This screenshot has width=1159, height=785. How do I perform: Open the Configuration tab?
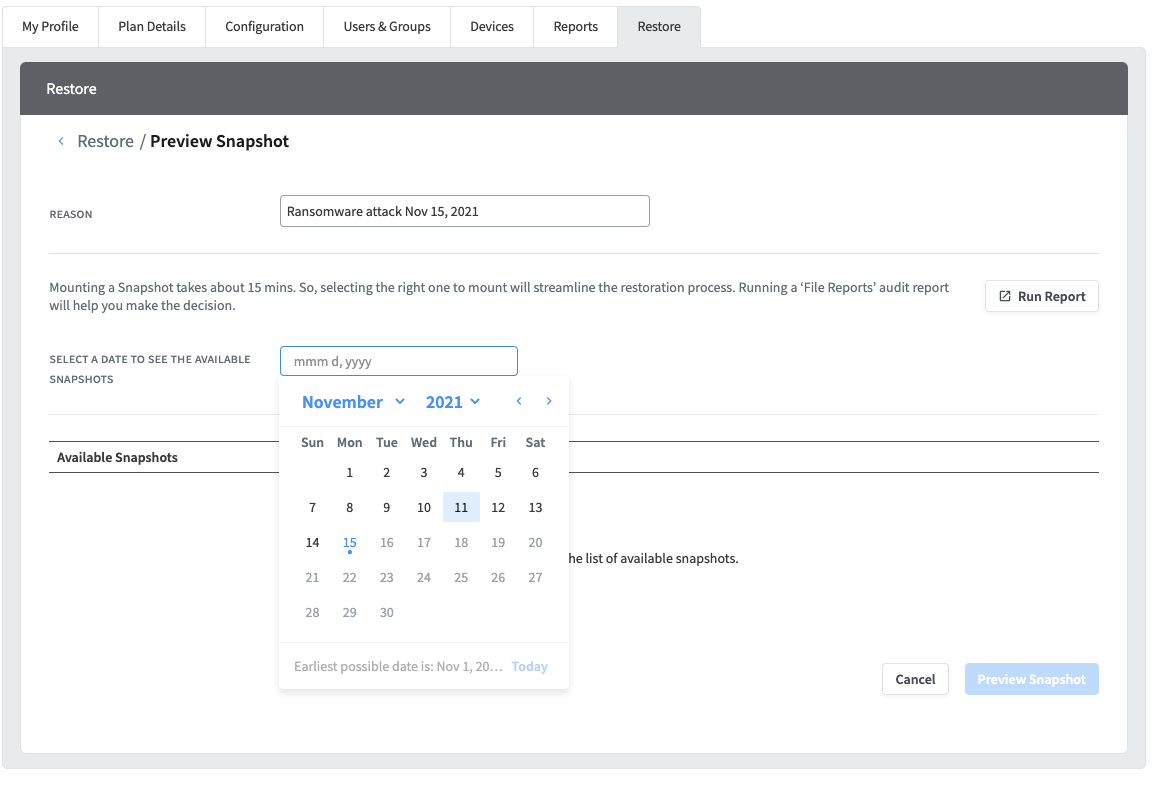click(264, 27)
